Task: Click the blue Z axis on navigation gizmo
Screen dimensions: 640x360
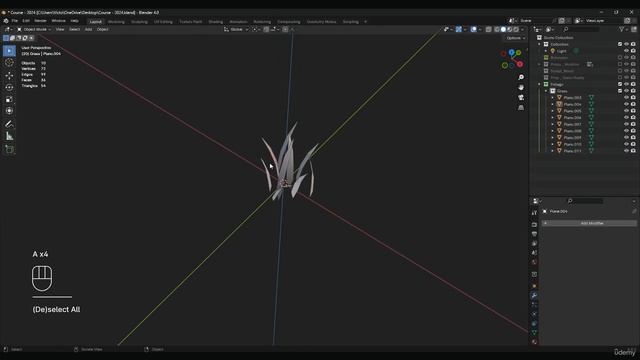Action: pyautogui.click(x=511, y=53)
